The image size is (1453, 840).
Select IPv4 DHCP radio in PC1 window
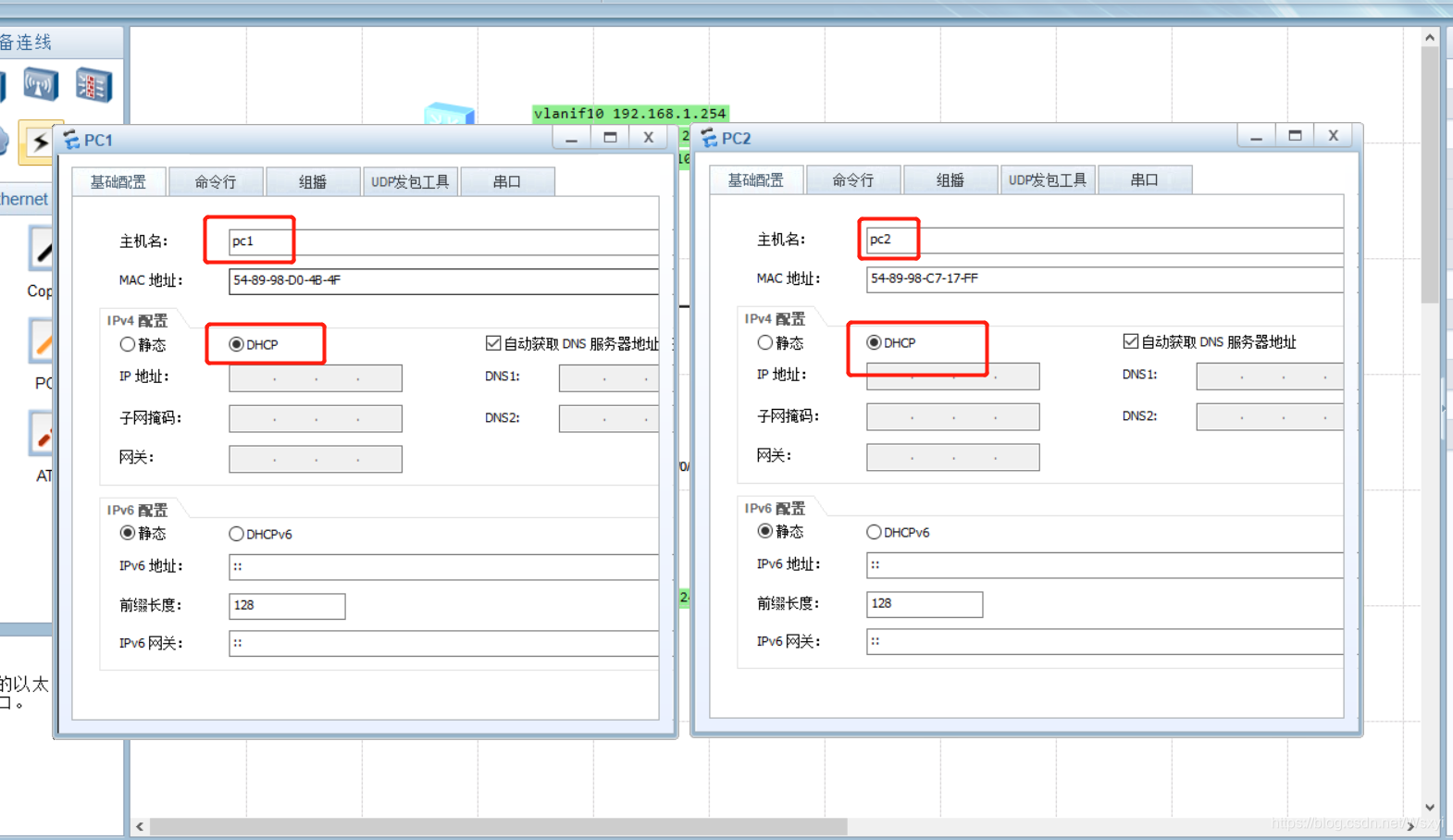tap(237, 344)
